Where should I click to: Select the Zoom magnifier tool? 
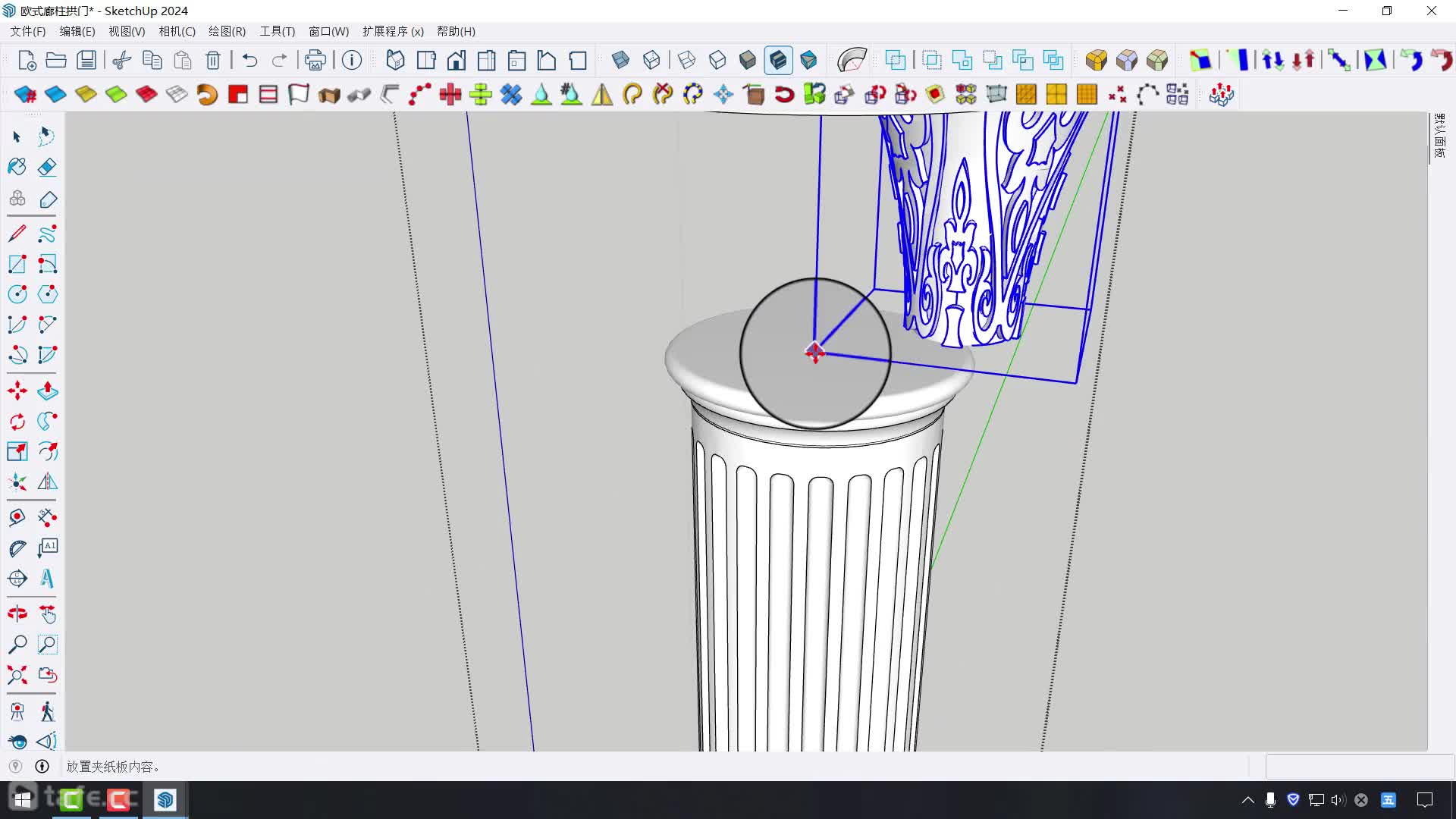click(17, 645)
